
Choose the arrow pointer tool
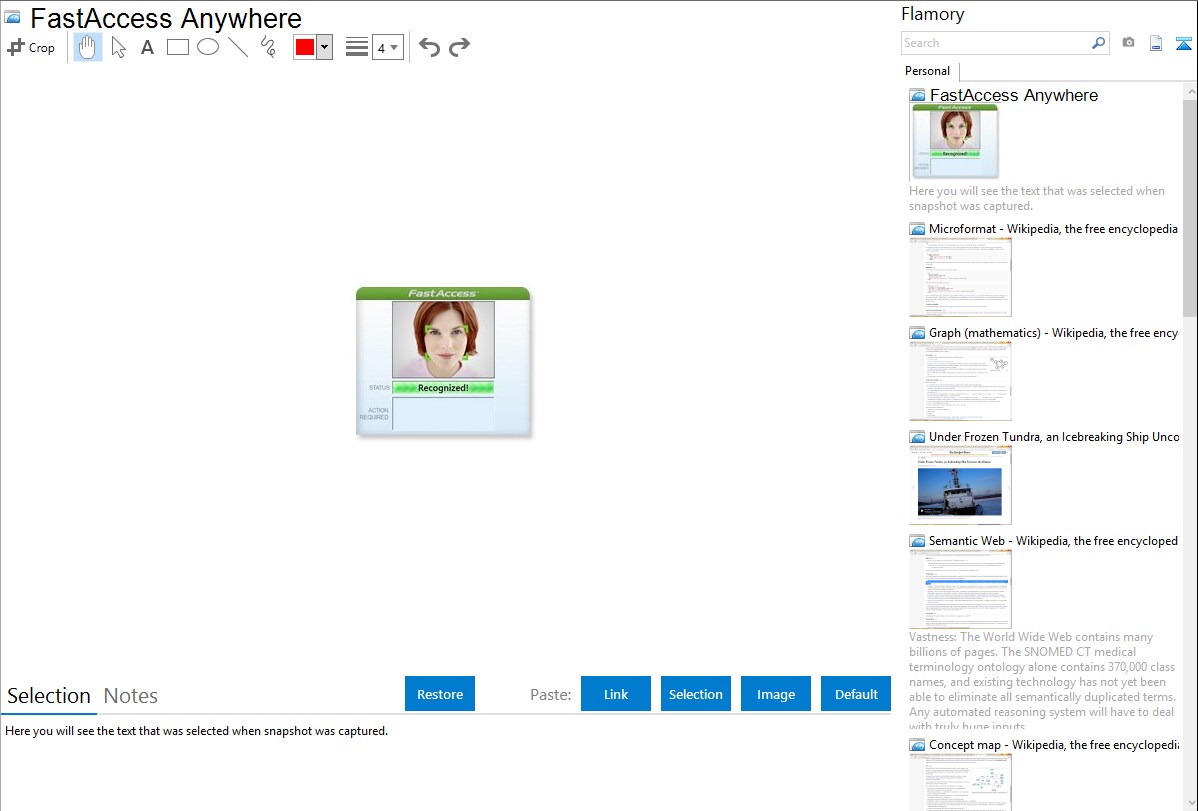point(118,47)
